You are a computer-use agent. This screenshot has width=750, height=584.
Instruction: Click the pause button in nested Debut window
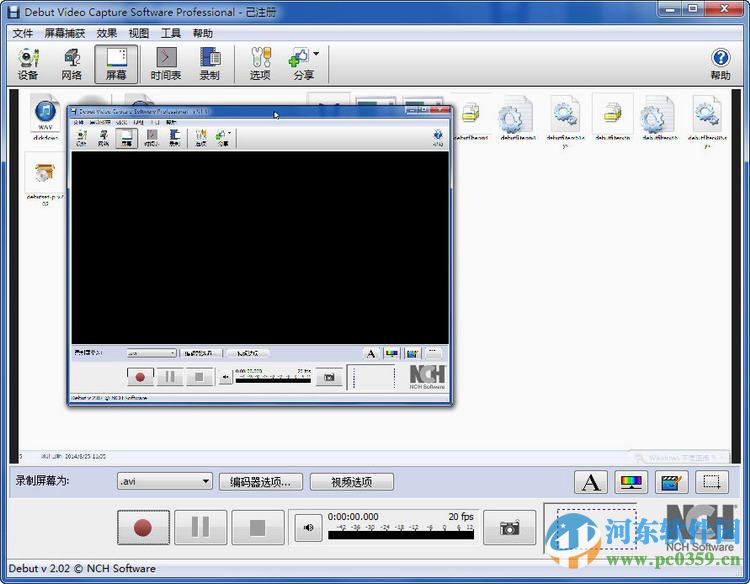170,377
